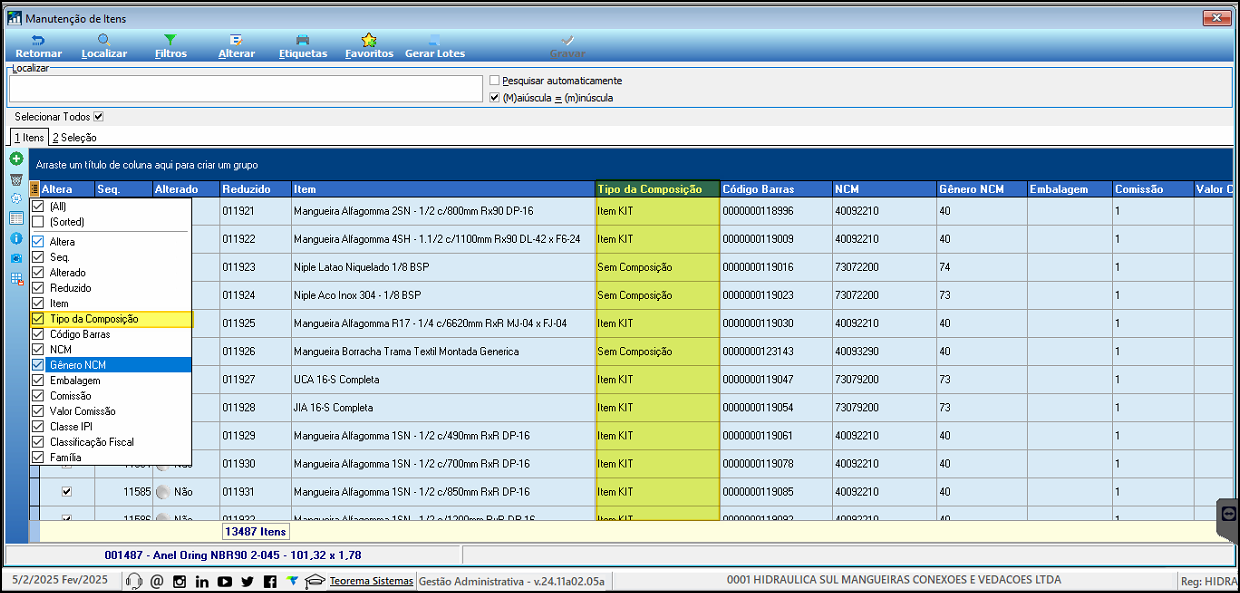This screenshot has height=593, width=1240.
Task: Click the Gravar disabled button
Action: (567, 46)
